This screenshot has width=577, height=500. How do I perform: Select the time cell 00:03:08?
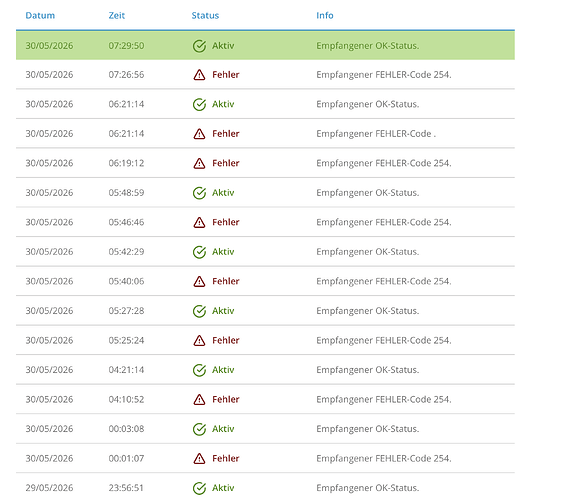point(126,429)
